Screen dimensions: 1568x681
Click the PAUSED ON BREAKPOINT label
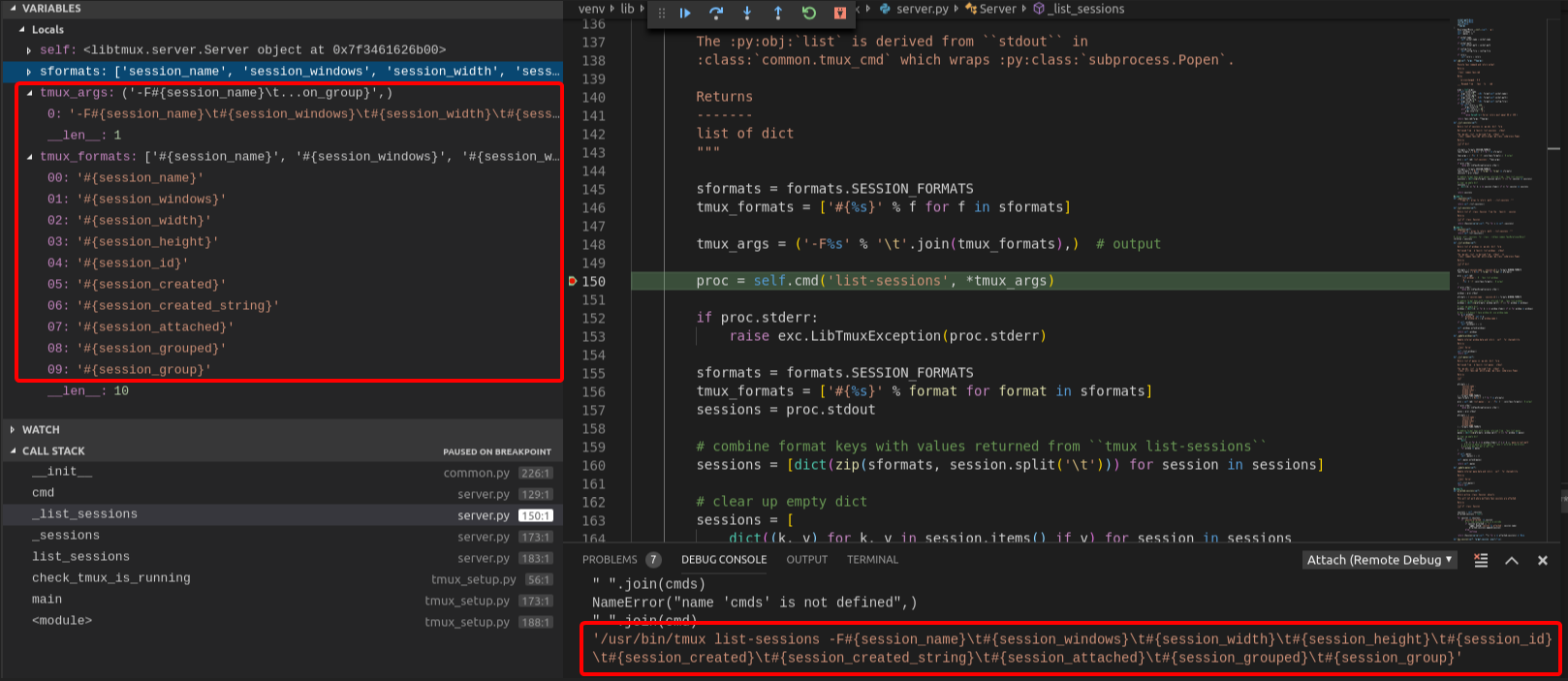point(497,451)
